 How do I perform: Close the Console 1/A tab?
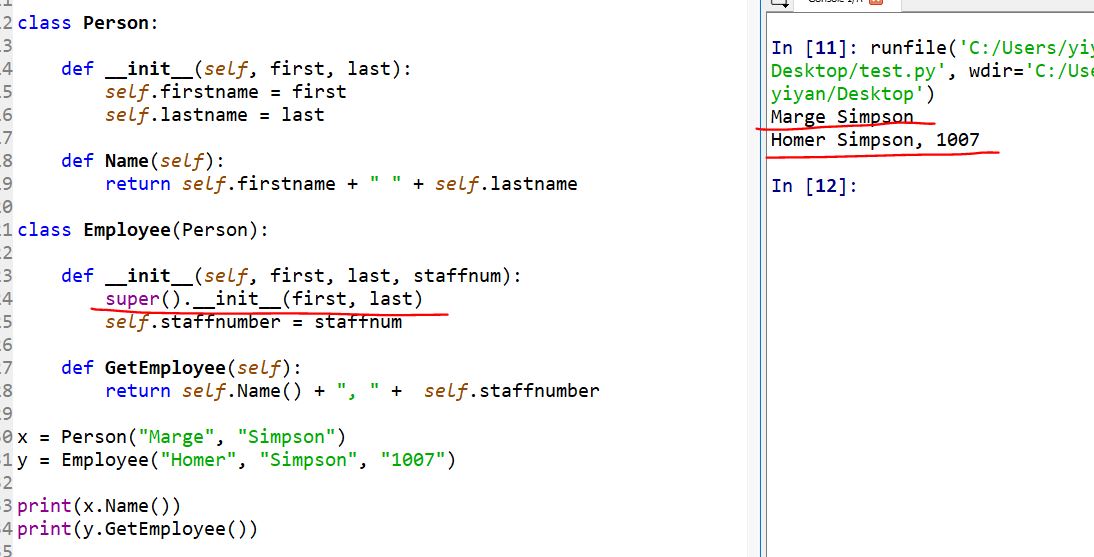[x=877, y=2]
